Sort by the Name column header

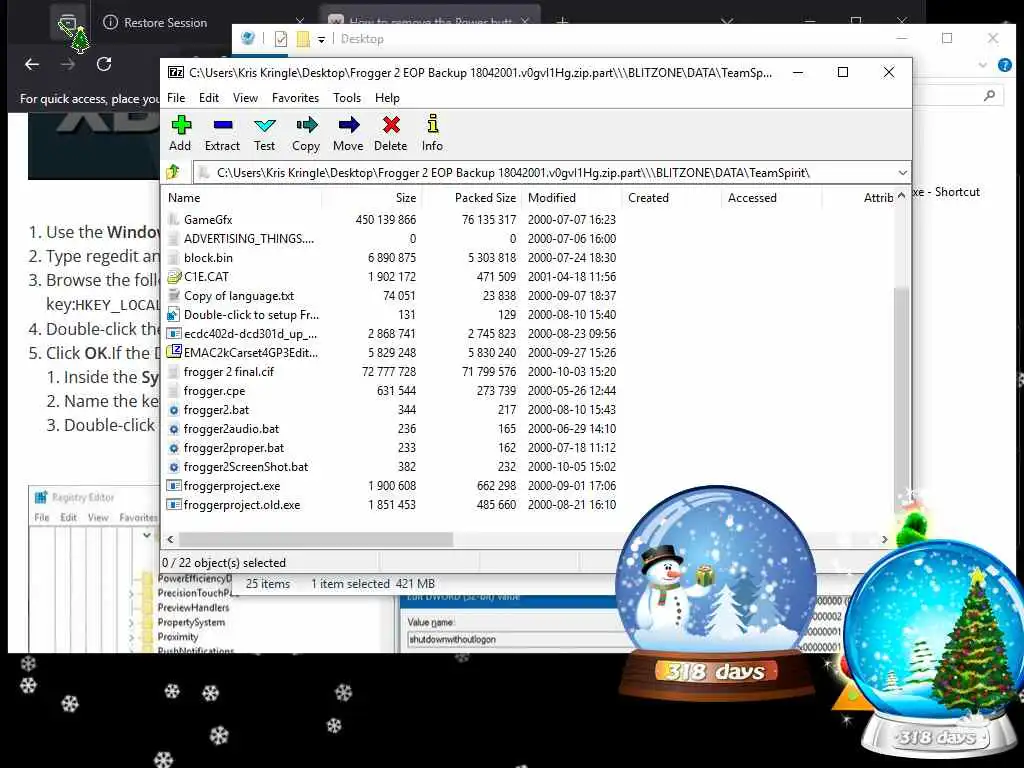pos(242,198)
